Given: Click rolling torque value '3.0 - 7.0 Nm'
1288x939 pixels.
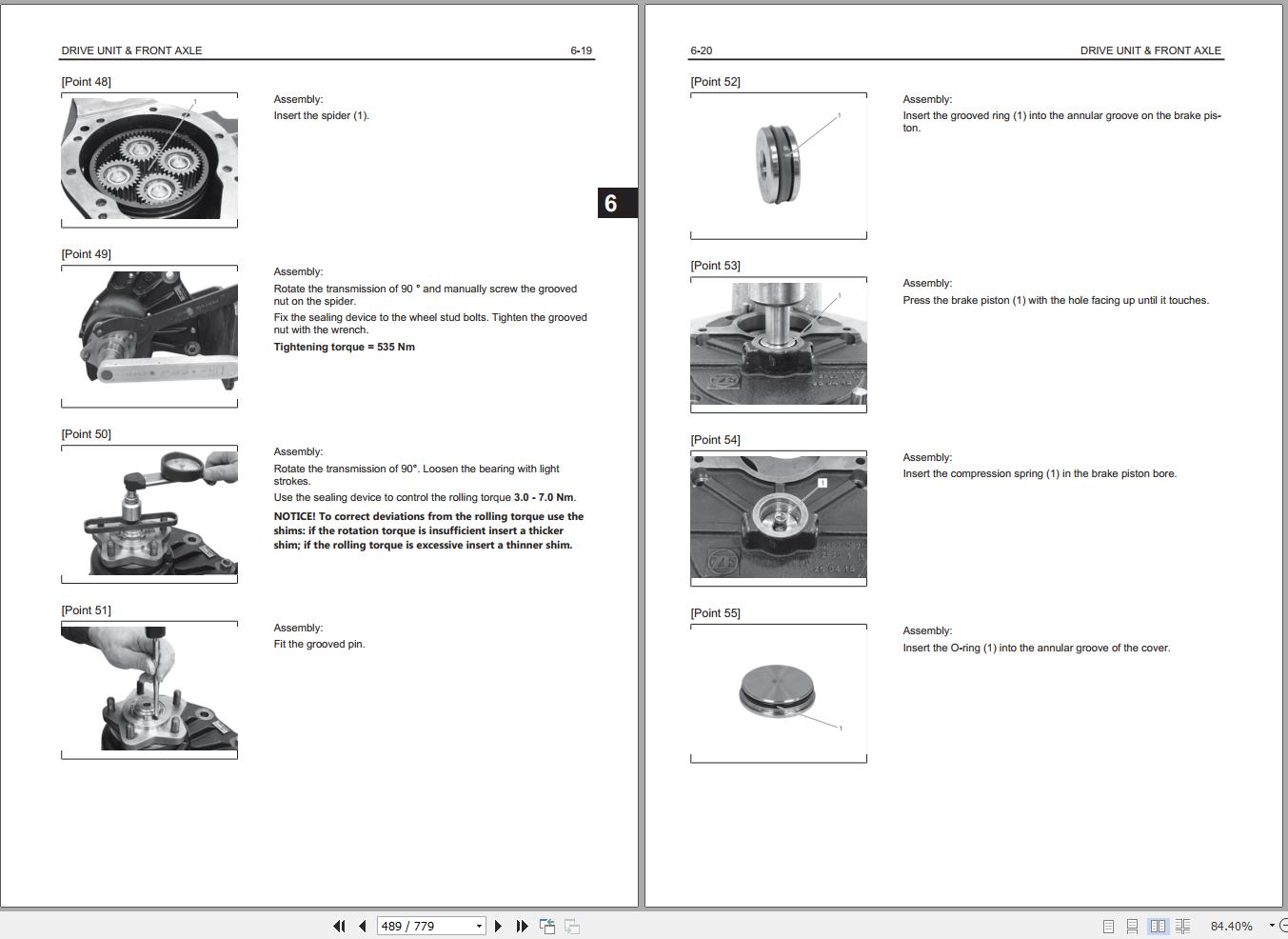Looking at the screenshot, I should [x=544, y=498].
